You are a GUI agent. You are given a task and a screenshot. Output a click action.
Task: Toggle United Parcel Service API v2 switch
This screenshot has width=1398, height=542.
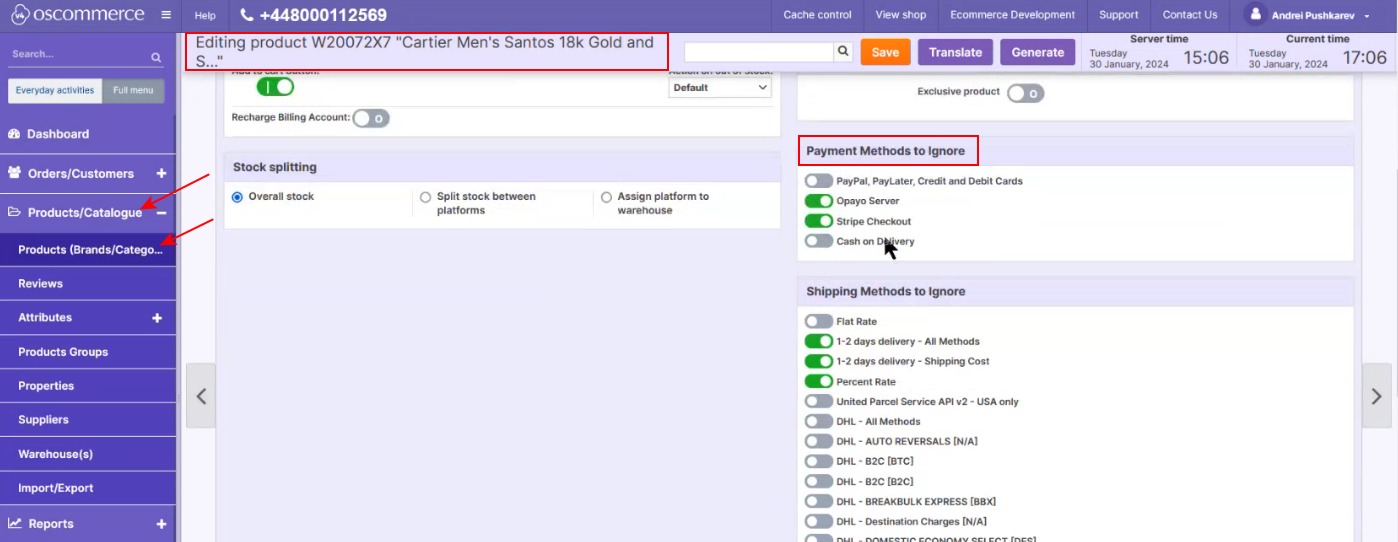[819, 401]
